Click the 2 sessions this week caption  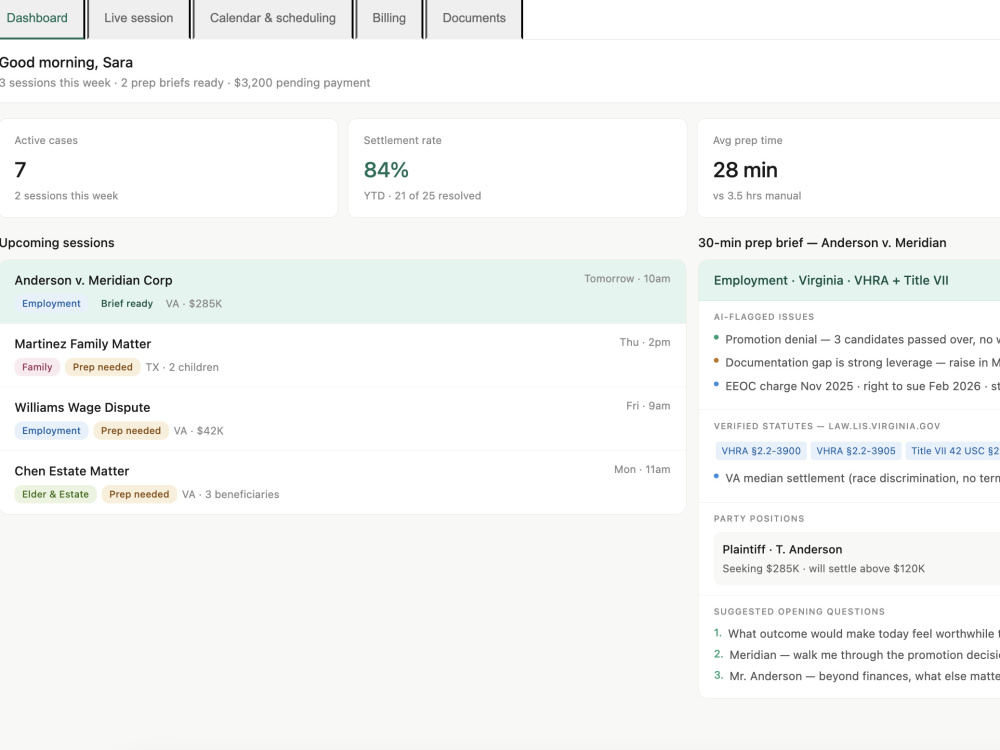pos(66,196)
